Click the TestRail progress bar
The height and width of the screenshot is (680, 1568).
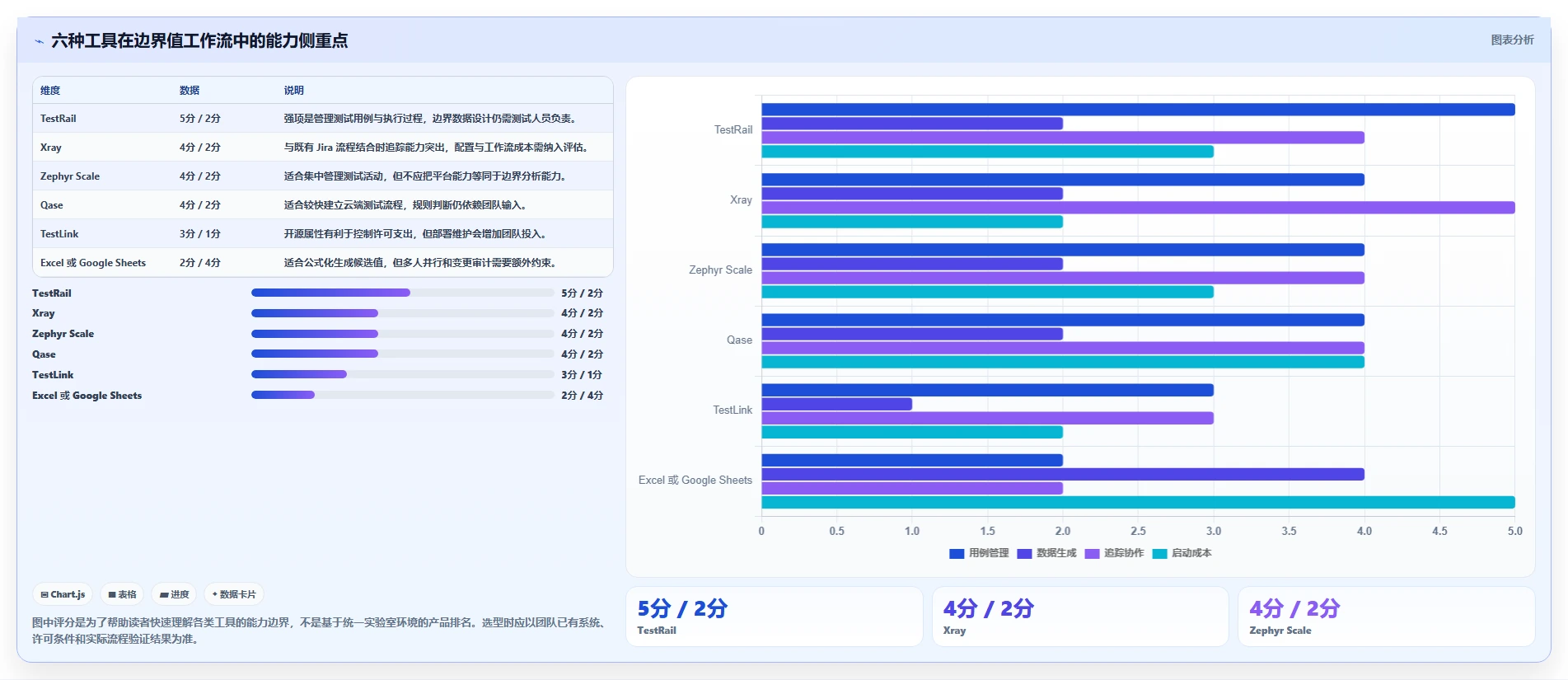[x=402, y=293]
